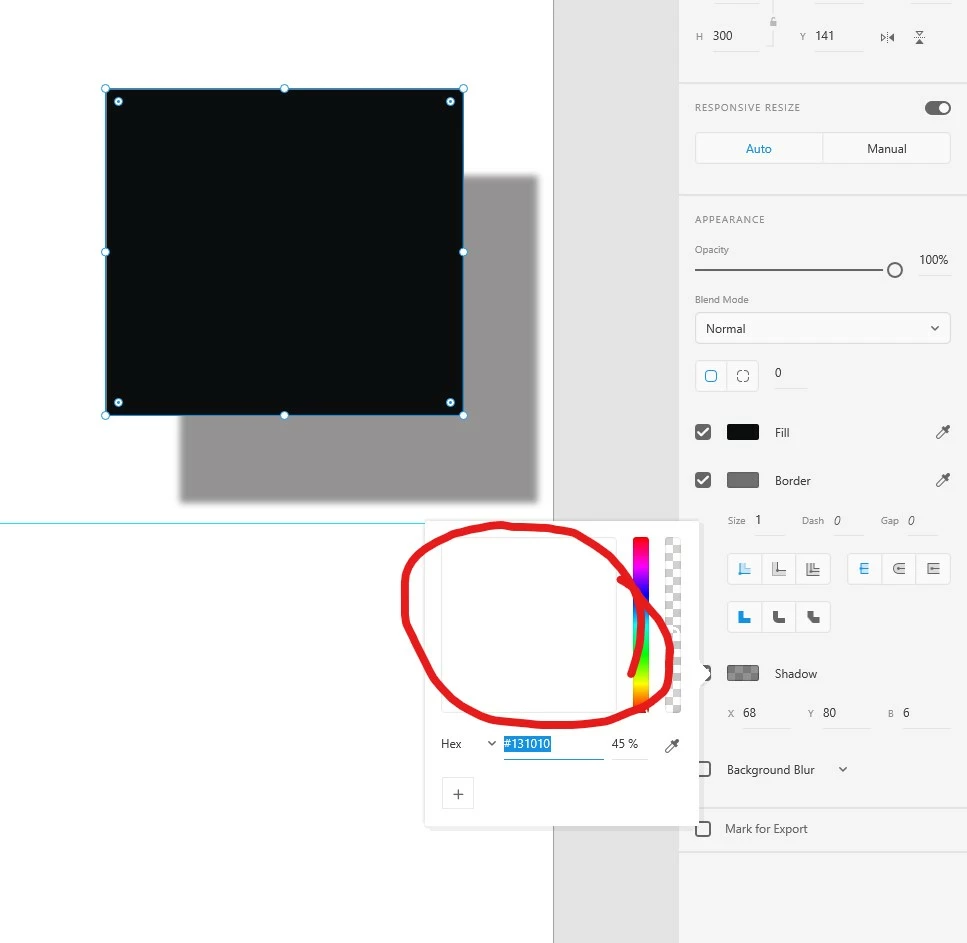
Task: Select the first stroke alignment icon
Action: (744, 569)
